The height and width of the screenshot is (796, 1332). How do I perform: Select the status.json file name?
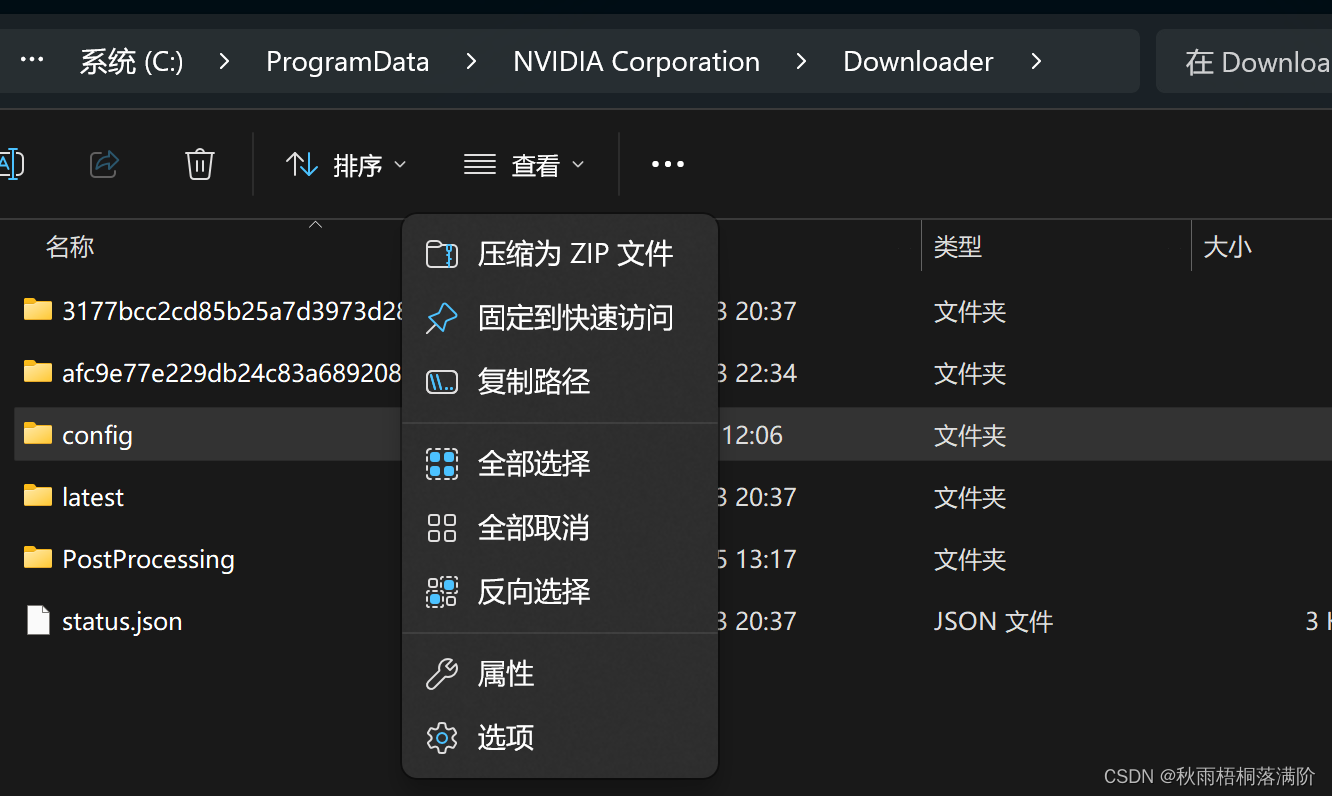[x=122, y=621]
